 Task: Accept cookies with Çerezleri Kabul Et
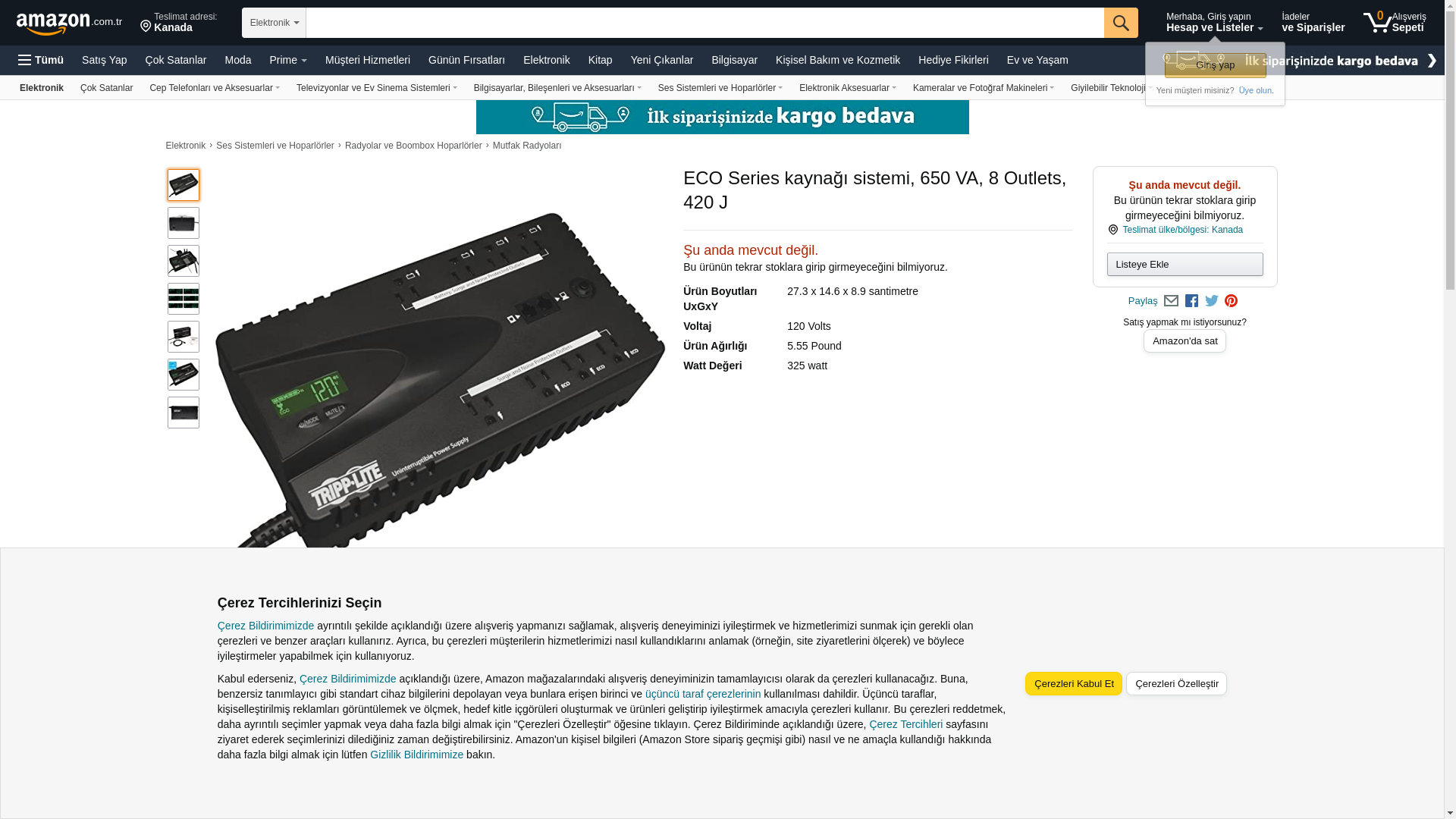point(1074,683)
